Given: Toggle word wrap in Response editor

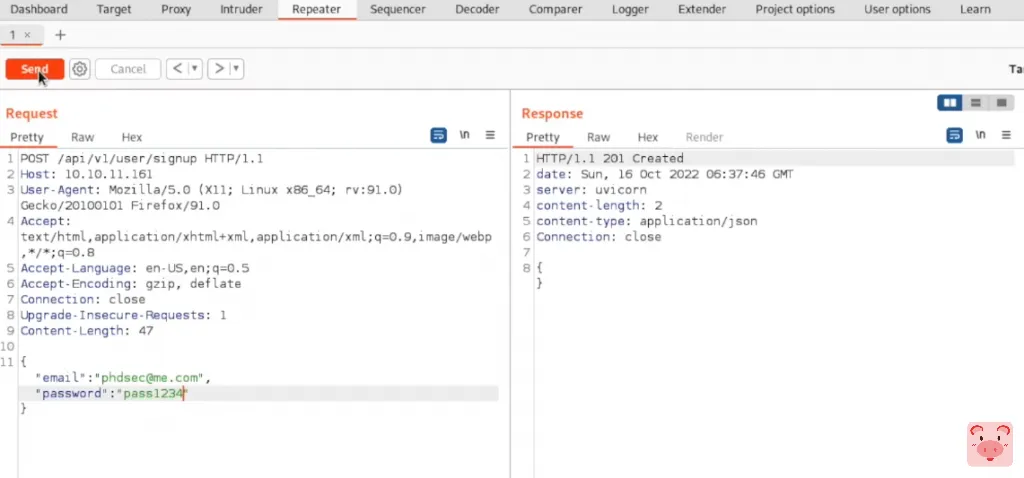Looking at the screenshot, I should point(954,135).
